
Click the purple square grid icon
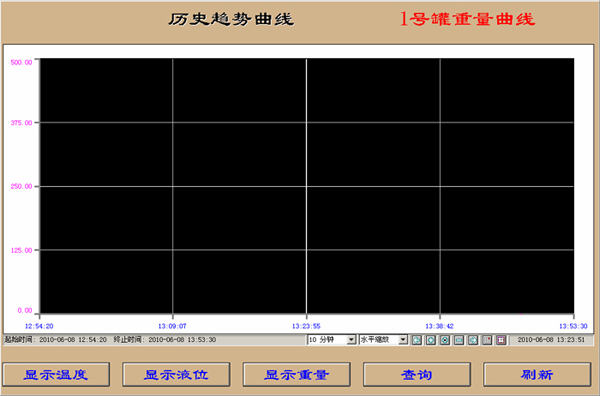(501, 340)
